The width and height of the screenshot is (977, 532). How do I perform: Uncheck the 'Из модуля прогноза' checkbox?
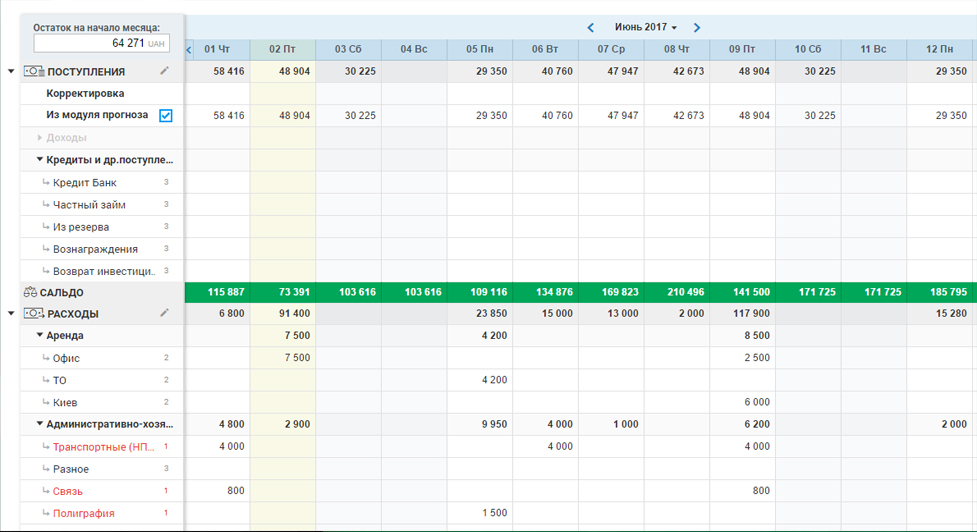(166, 116)
